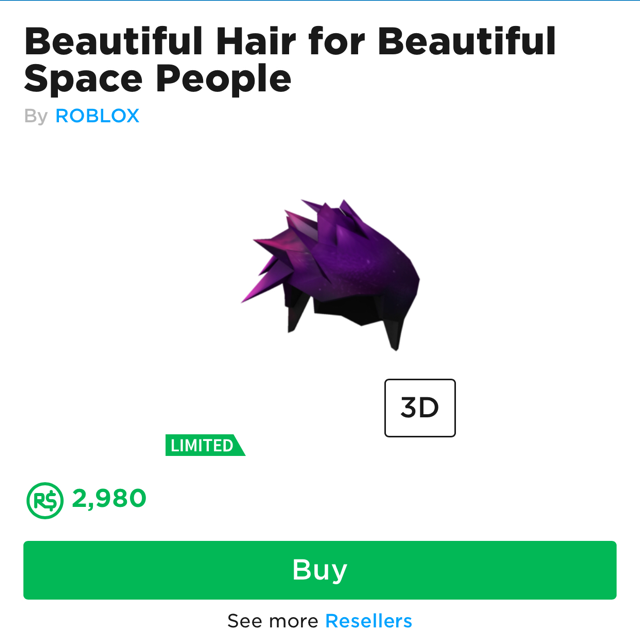
Task: Switch the preview to 3D view
Action: point(420,408)
